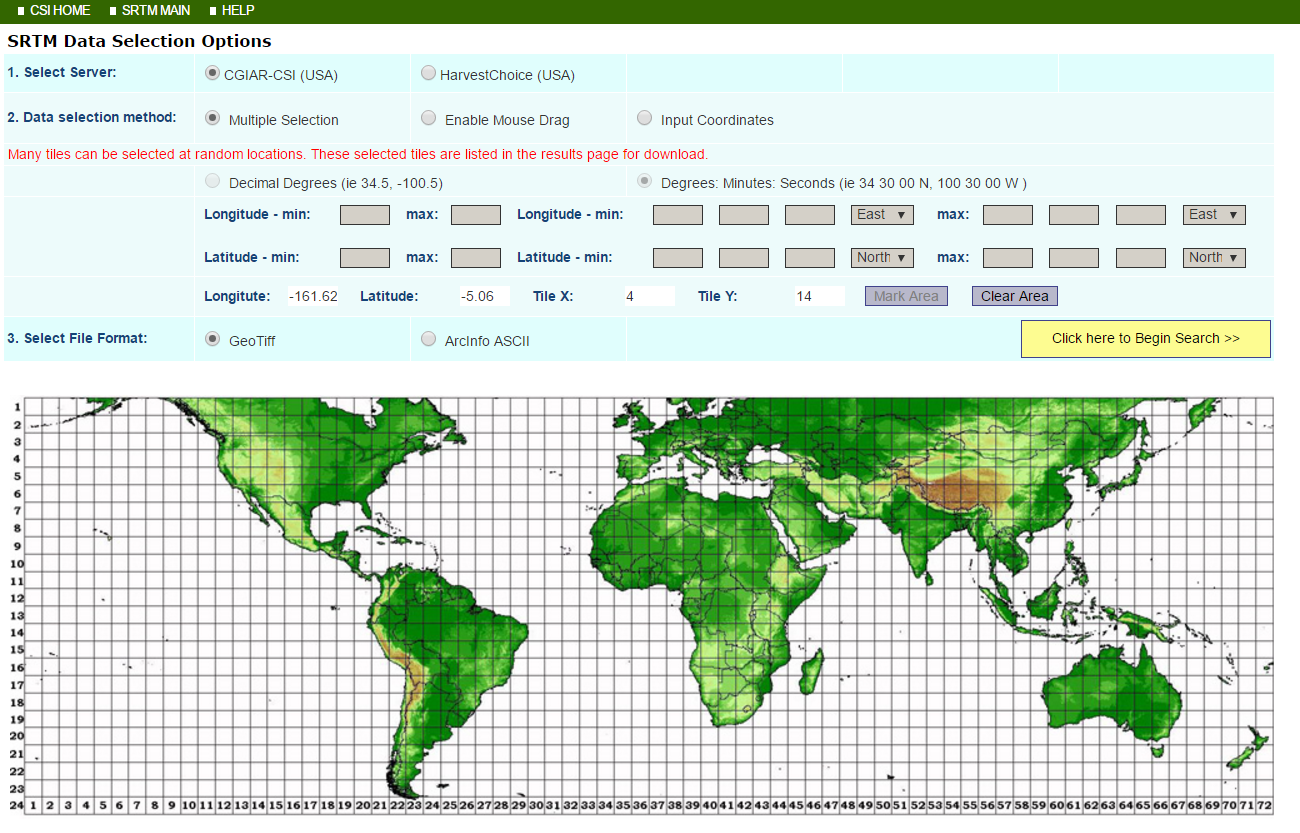
Task: Select a tile over Australia on the map
Action: 1113,692
